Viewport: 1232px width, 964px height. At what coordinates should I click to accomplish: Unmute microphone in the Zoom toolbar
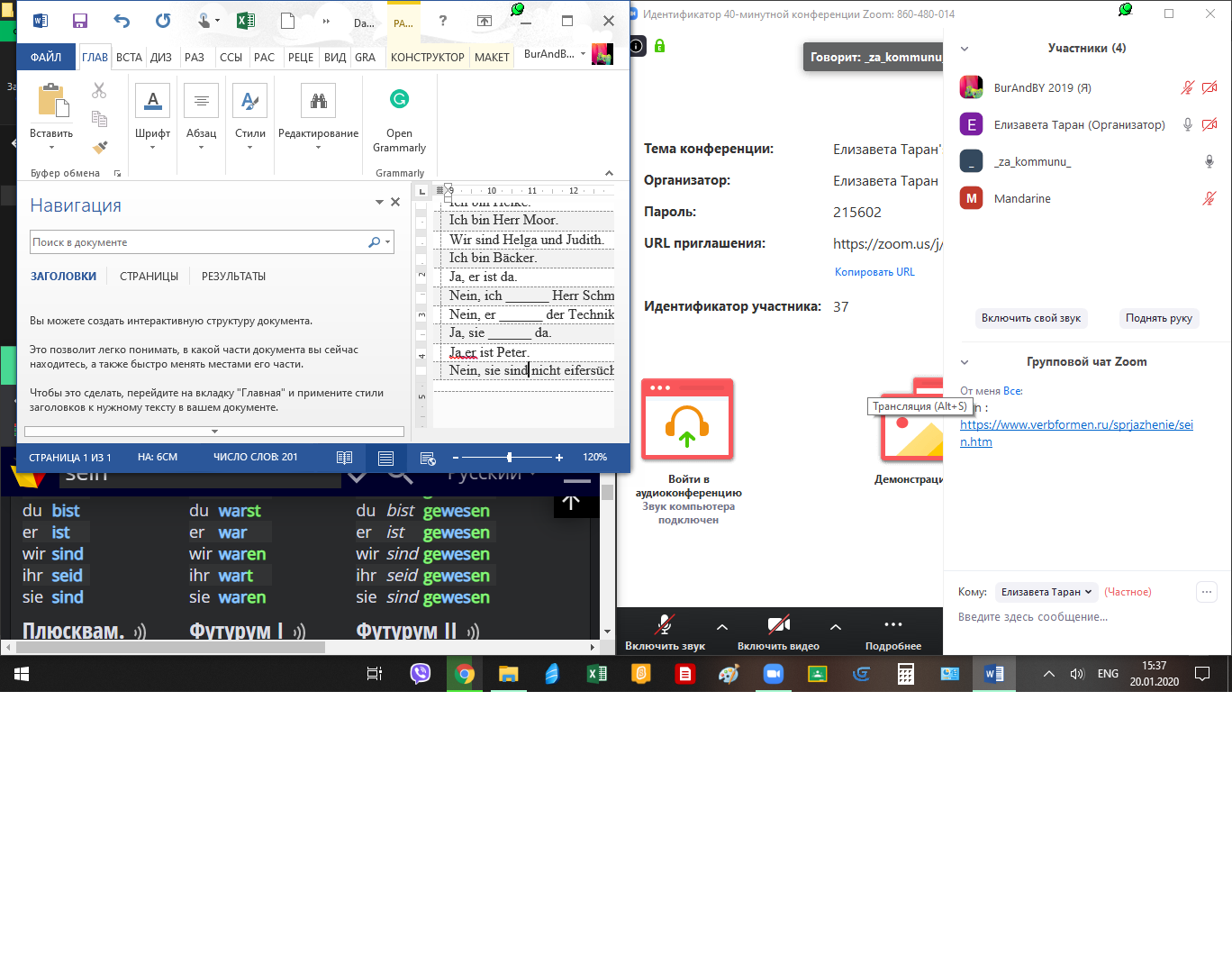665,631
